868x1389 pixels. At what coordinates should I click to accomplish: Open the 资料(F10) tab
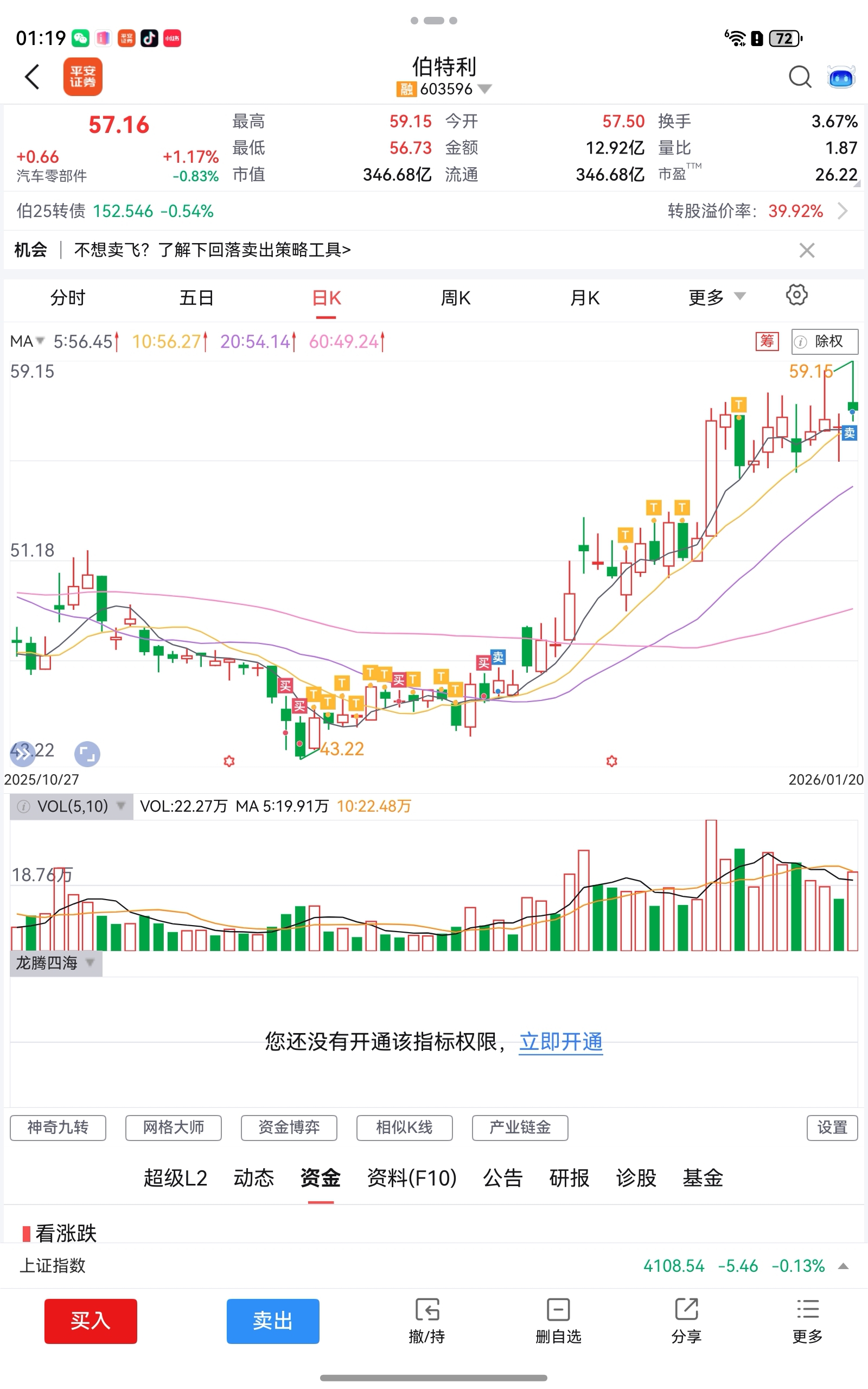tap(412, 1178)
